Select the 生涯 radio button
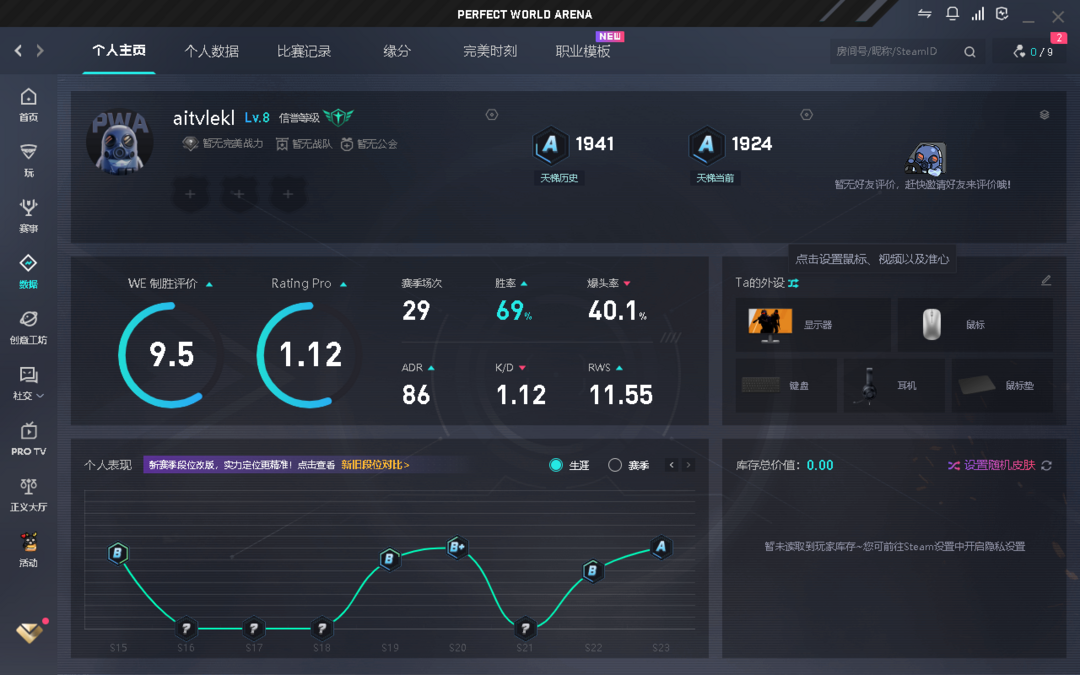1080x675 pixels. (x=556, y=465)
